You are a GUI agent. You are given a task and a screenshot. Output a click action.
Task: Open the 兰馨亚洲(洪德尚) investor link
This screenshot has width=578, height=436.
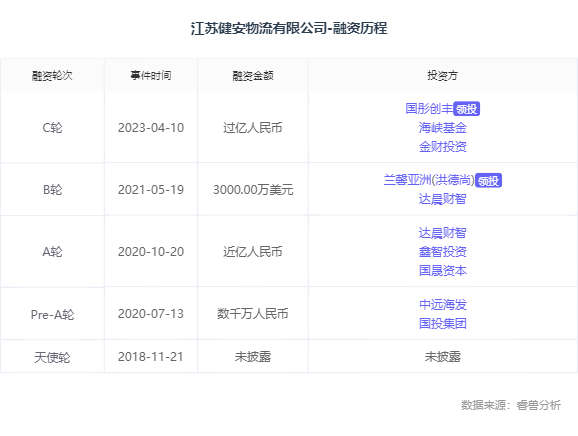tap(429, 180)
